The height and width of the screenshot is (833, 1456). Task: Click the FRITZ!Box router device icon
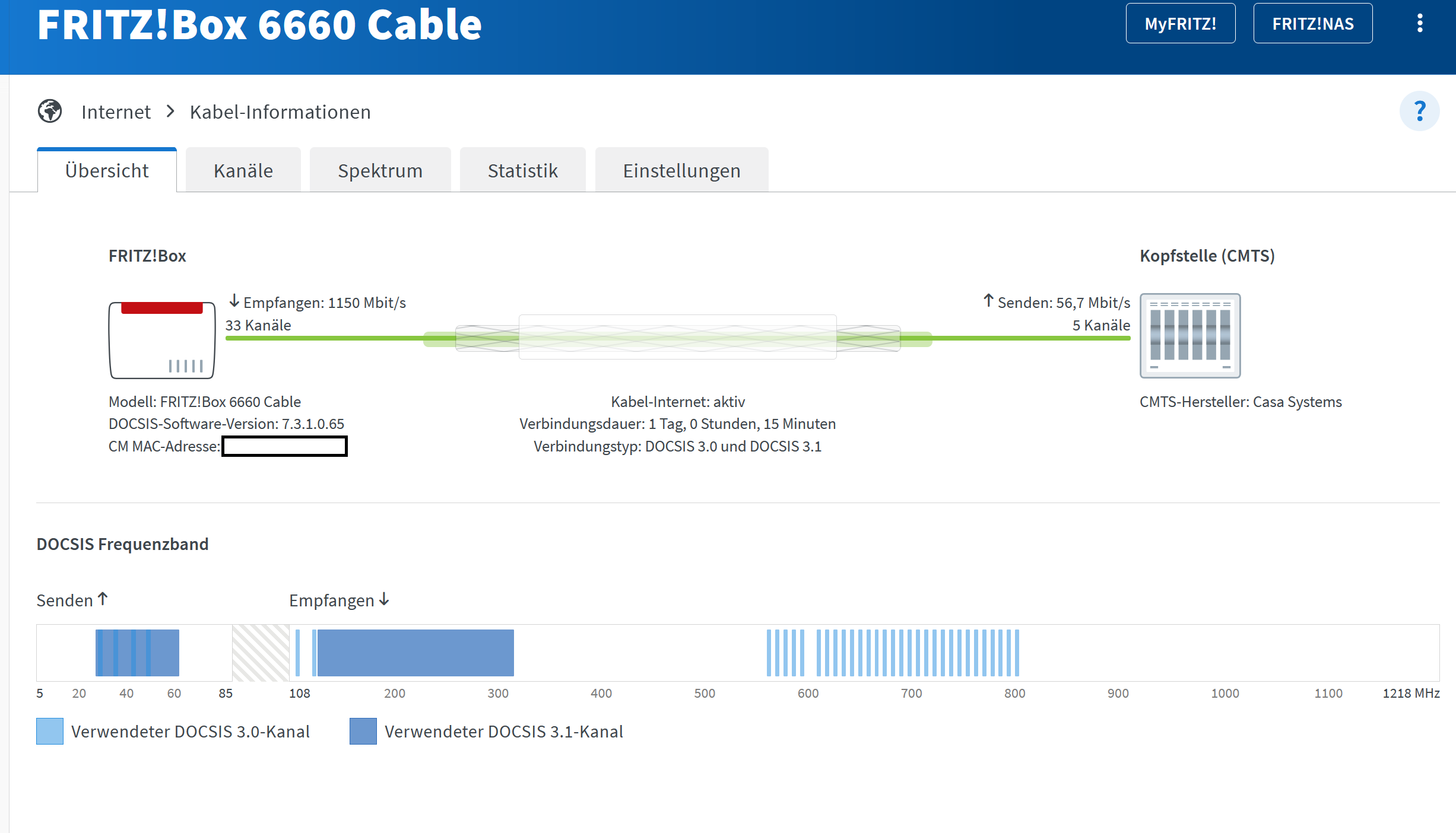coord(161,340)
